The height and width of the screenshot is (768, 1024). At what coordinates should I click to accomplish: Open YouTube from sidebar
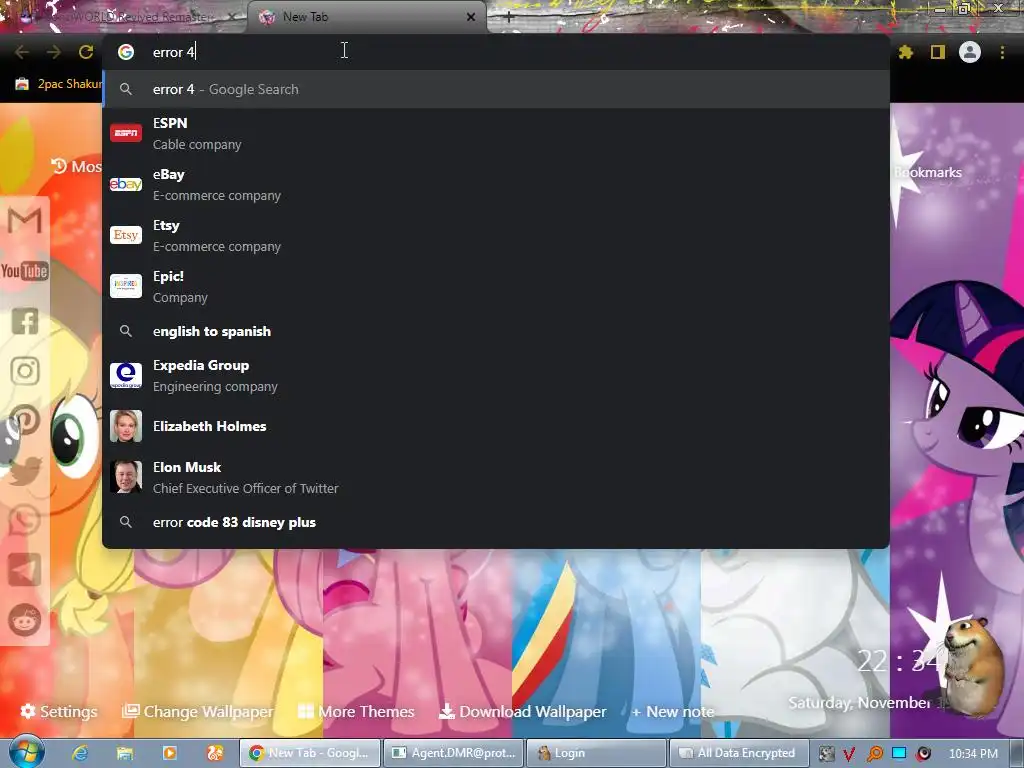pos(25,271)
